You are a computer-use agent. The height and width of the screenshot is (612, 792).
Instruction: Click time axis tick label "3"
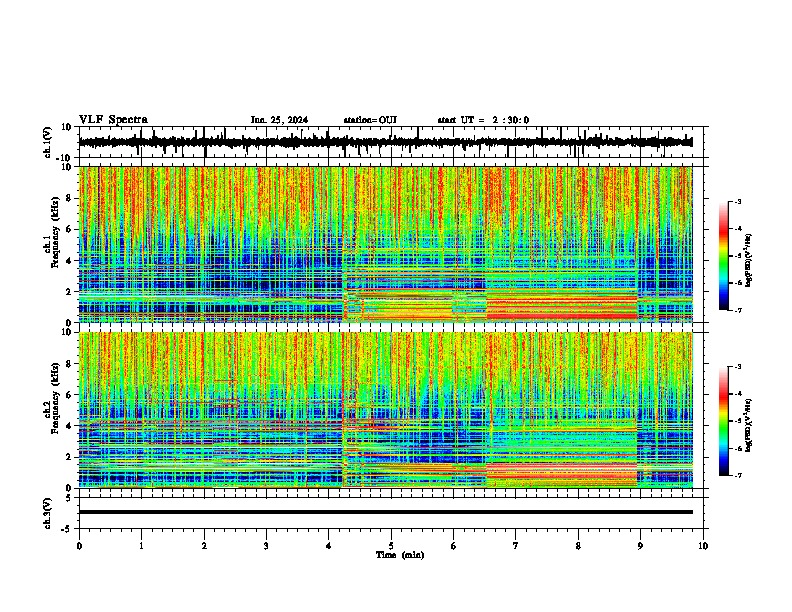[x=266, y=546]
